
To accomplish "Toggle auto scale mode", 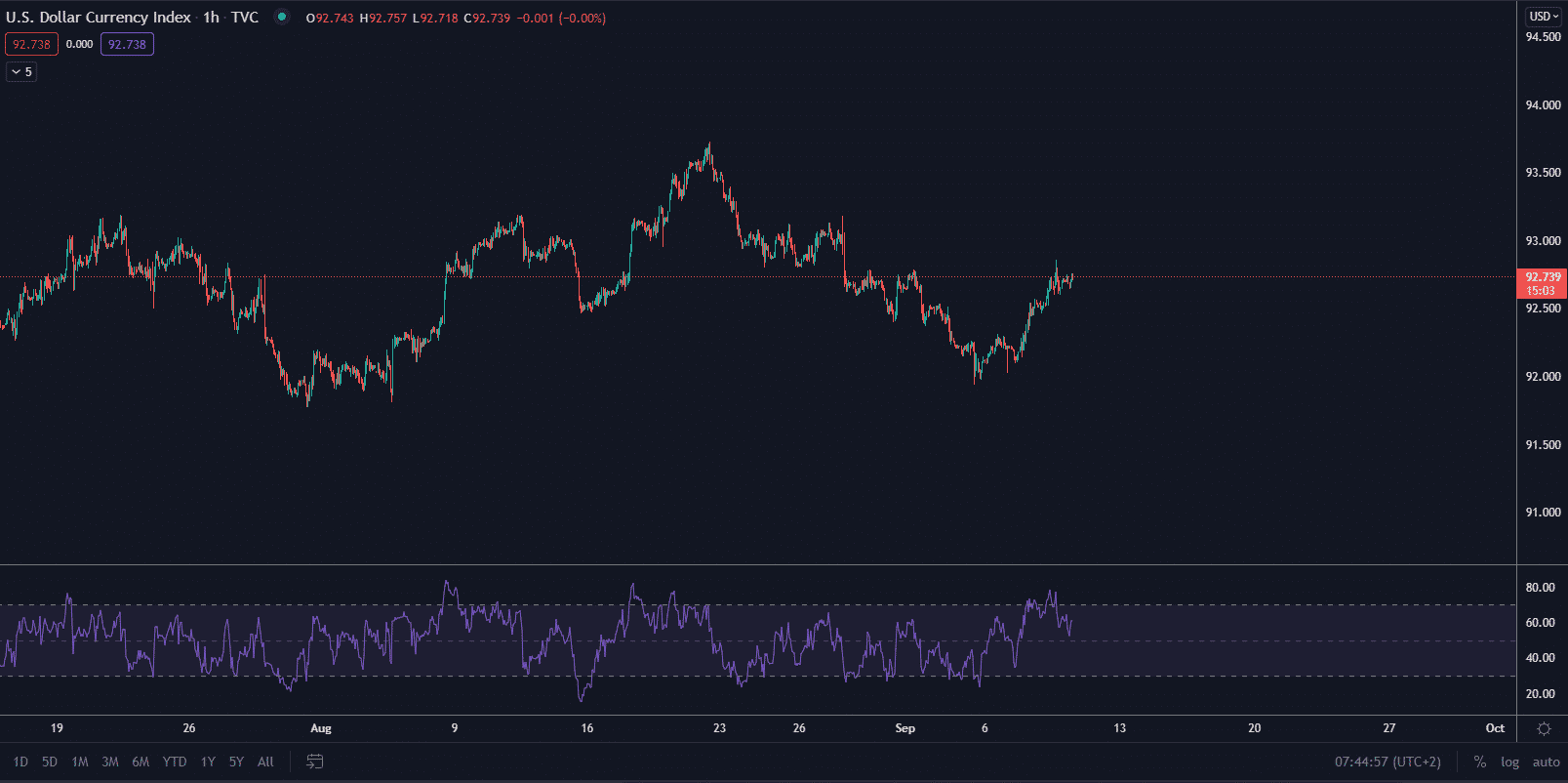I will [x=1546, y=762].
